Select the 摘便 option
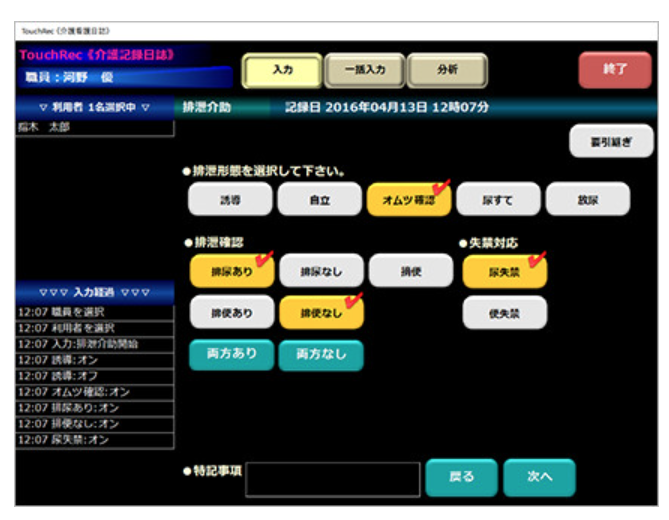Screen dimensions: 669x520 (x=410, y=270)
